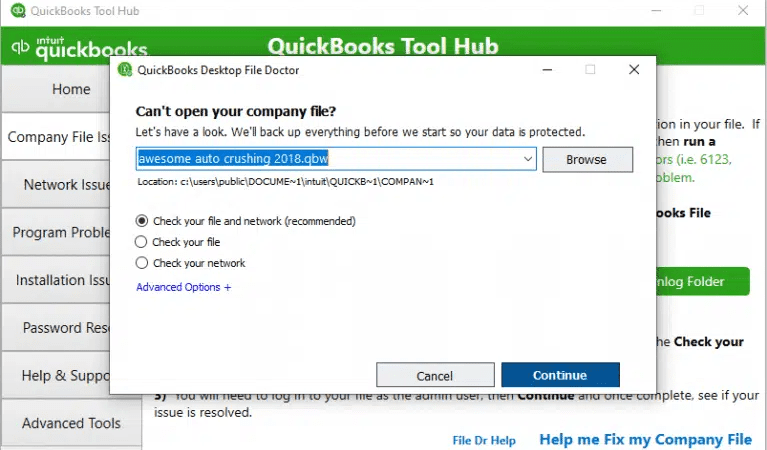Screen dimensions: 767x450
Task: Expand Advanced Options in File Doctor
Action: click(x=183, y=287)
